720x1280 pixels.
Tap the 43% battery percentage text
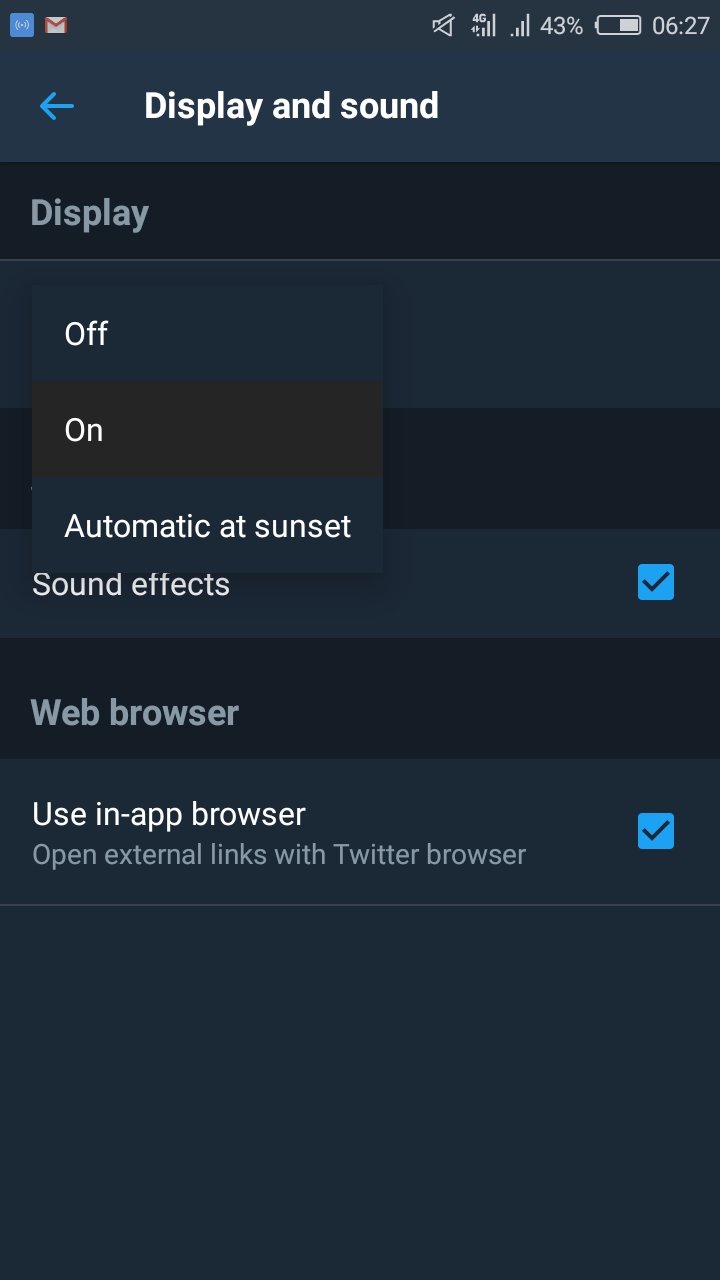561,26
